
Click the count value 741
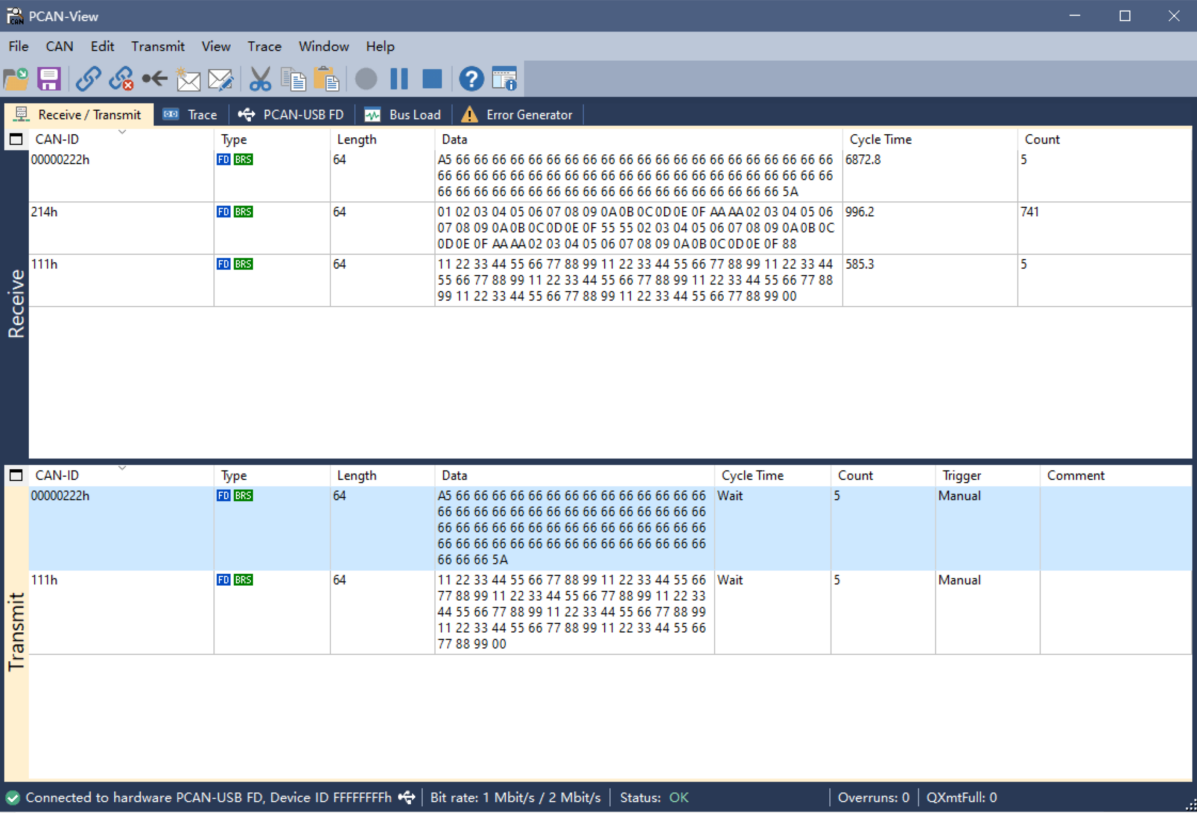[x=1031, y=211]
